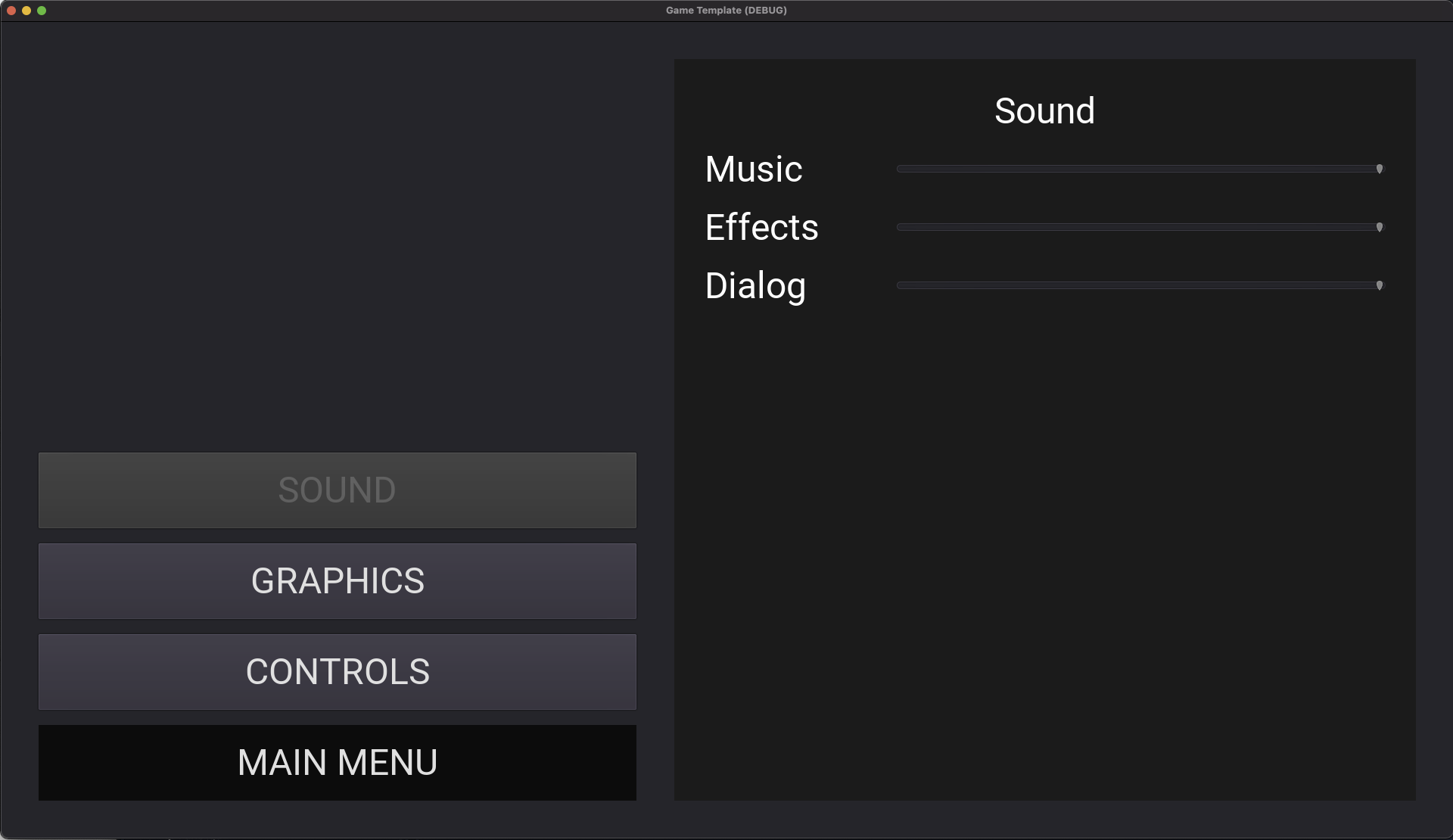Screen dimensions: 1453x840
Task: Click the far left end of Effects slider
Action: (900, 227)
